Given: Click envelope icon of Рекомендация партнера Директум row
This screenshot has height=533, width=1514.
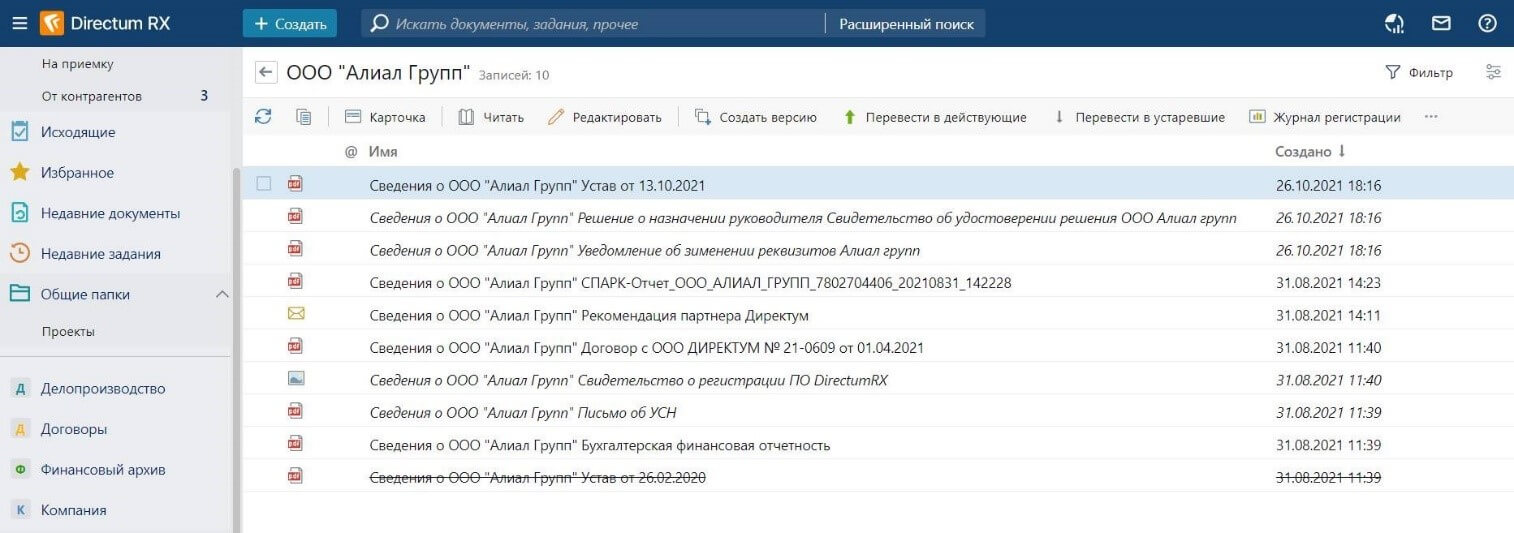Looking at the screenshot, I should tap(295, 314).
